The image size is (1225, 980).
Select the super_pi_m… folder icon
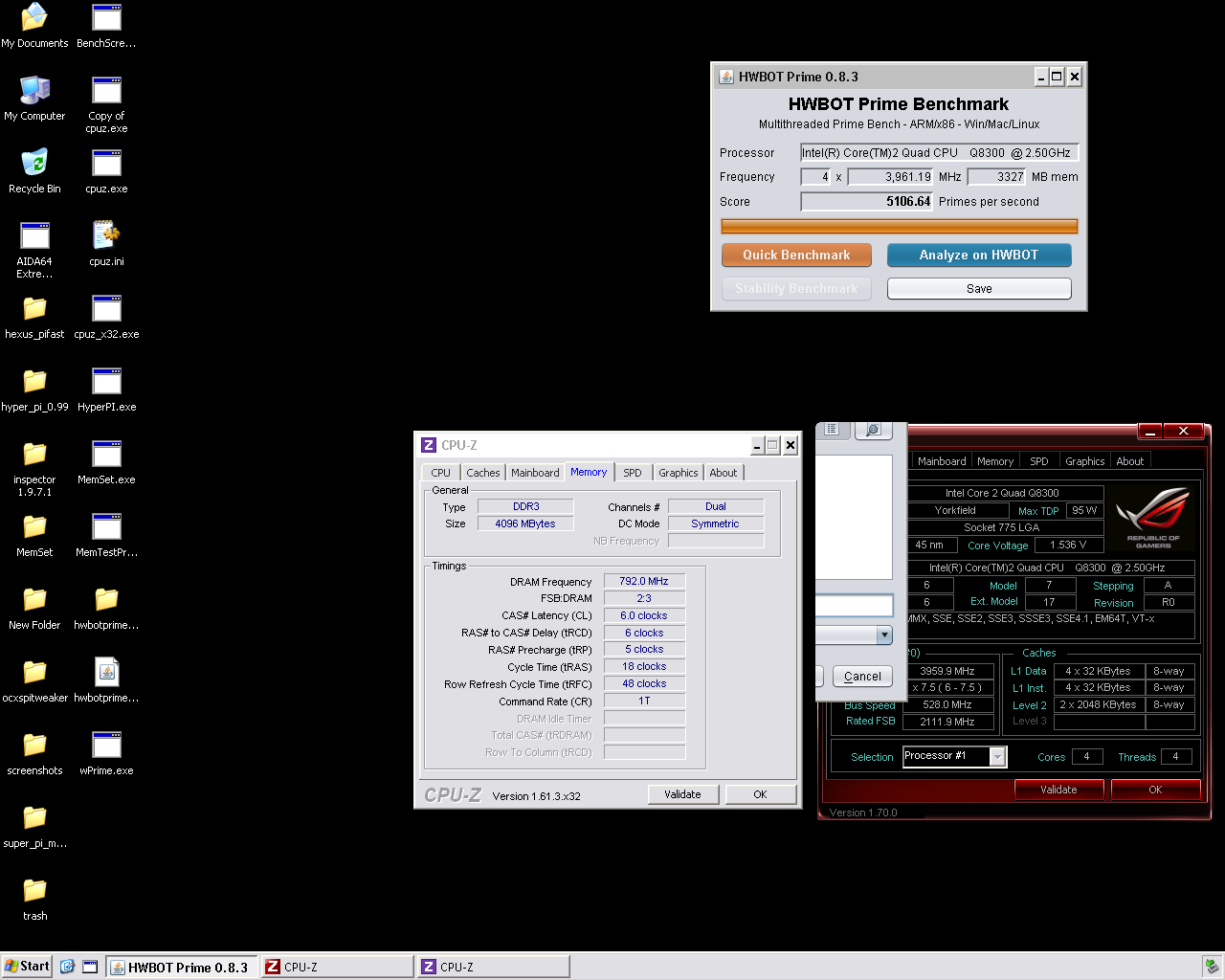[34, 826]
